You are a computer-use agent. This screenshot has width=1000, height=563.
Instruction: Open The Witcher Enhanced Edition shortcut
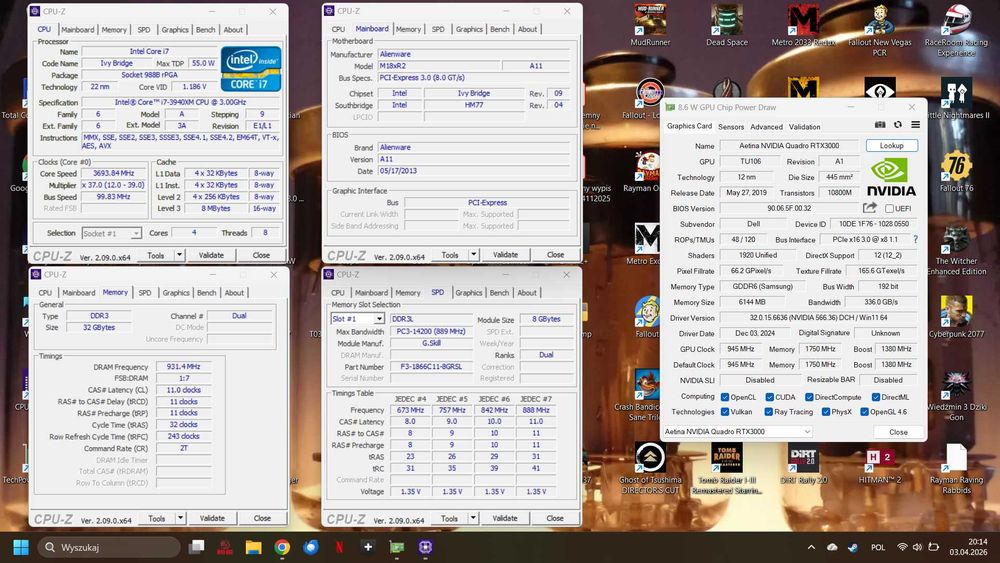pos(956,249)
